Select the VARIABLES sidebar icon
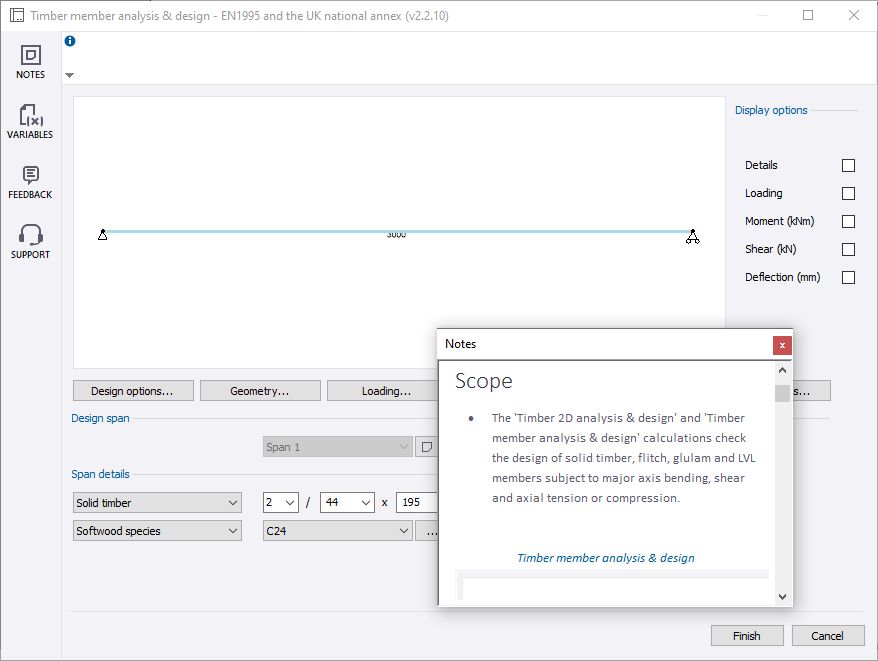878x661 pixels. (x=30, y=120)
